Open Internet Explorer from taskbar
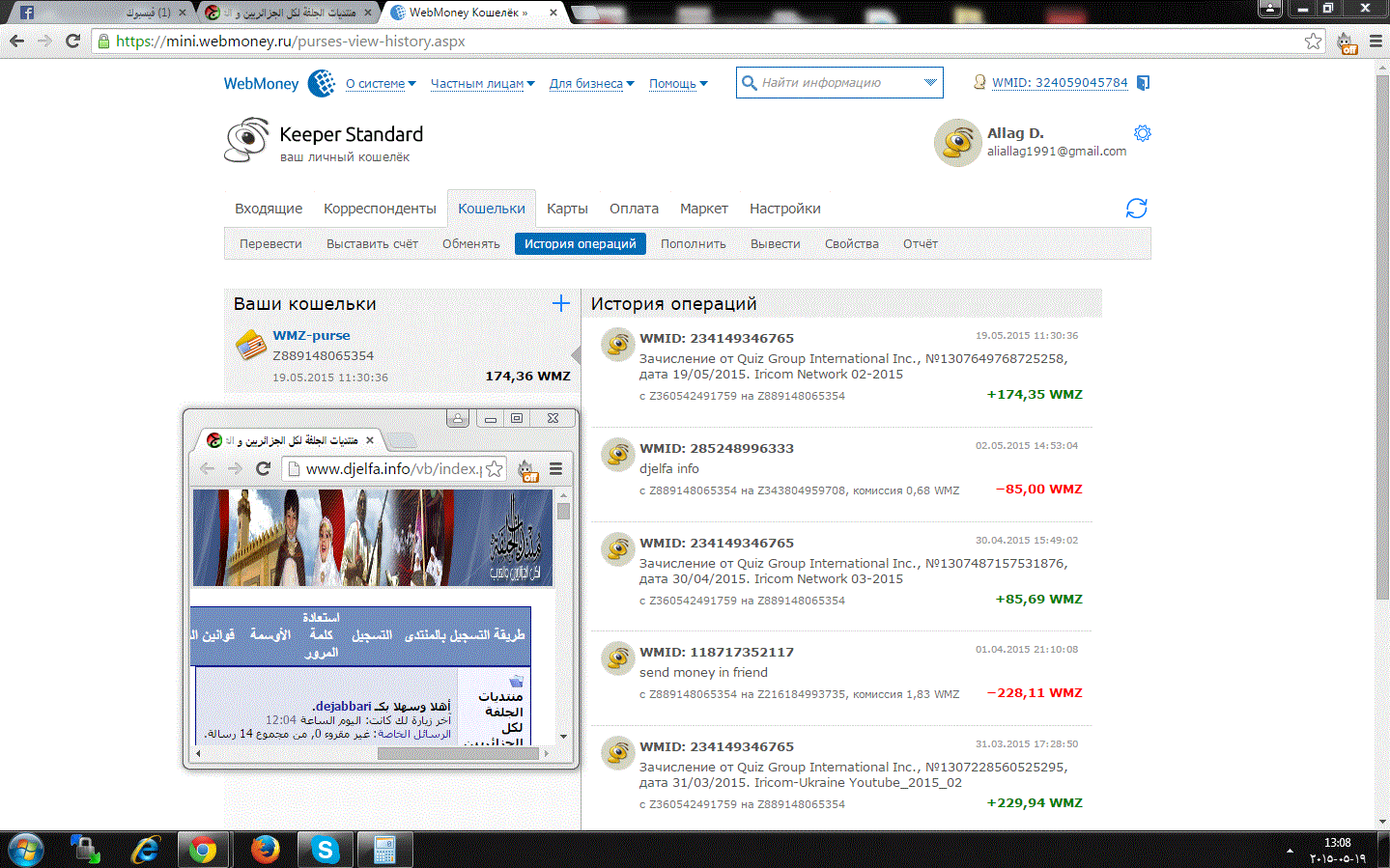The height and width of the screenshot is (868, 1390). (145, 850)
